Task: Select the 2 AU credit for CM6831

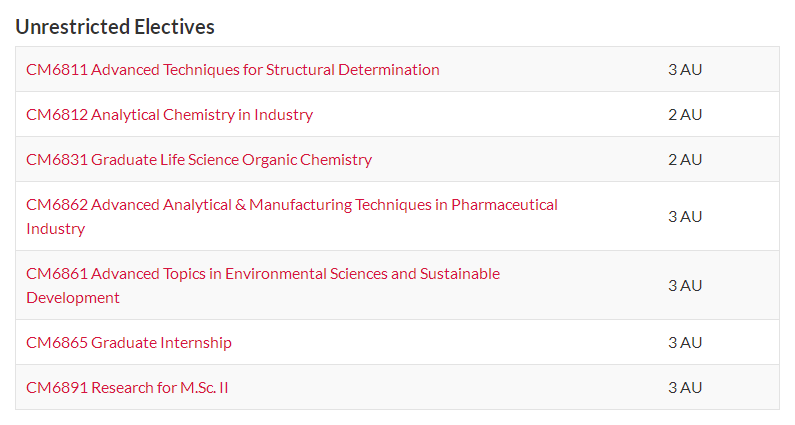Action: click(x=685, y=160)
